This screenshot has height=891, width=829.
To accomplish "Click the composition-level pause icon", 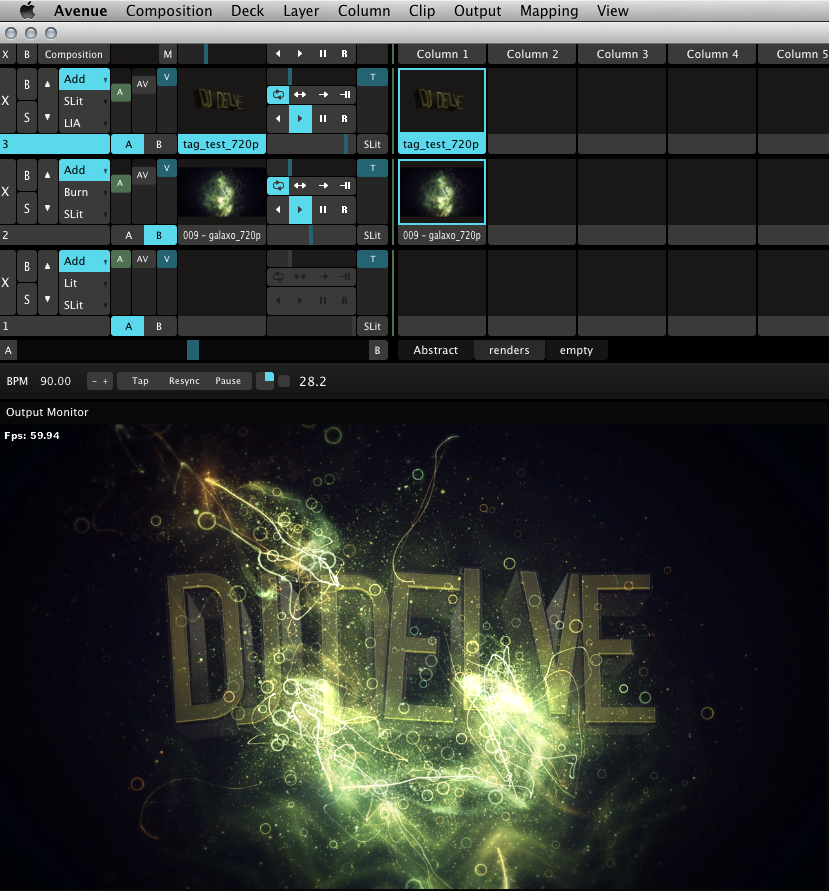I will coord(322,54).
